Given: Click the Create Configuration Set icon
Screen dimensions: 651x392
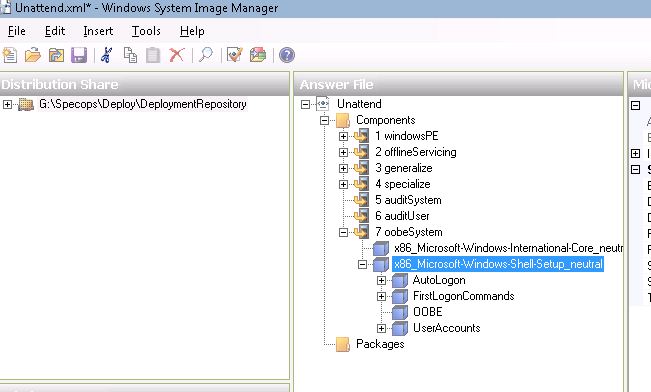Looking at the screenshot, I should tap(258, 55).
